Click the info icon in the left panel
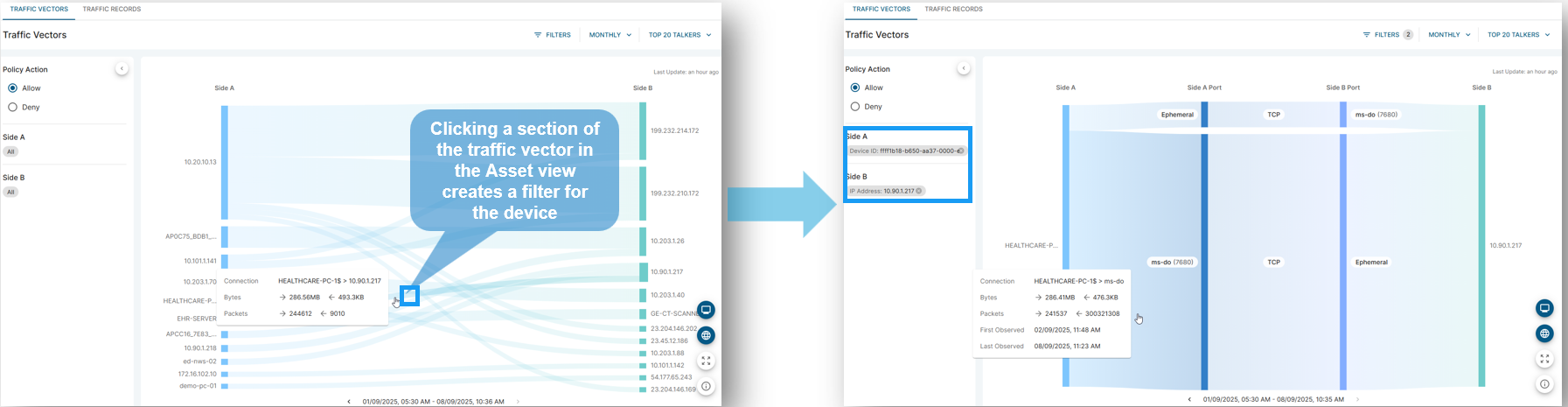The width and height of the screenshot is (1568, 407). tap(706, 386)
